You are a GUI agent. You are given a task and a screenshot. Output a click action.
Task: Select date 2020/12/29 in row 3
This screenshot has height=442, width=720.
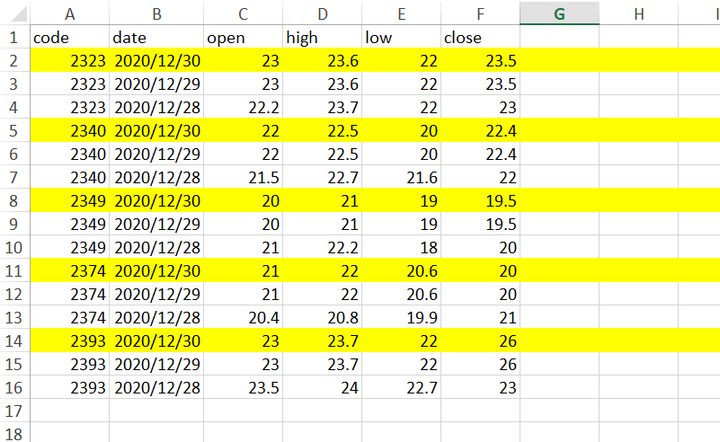tap(157, 84)
